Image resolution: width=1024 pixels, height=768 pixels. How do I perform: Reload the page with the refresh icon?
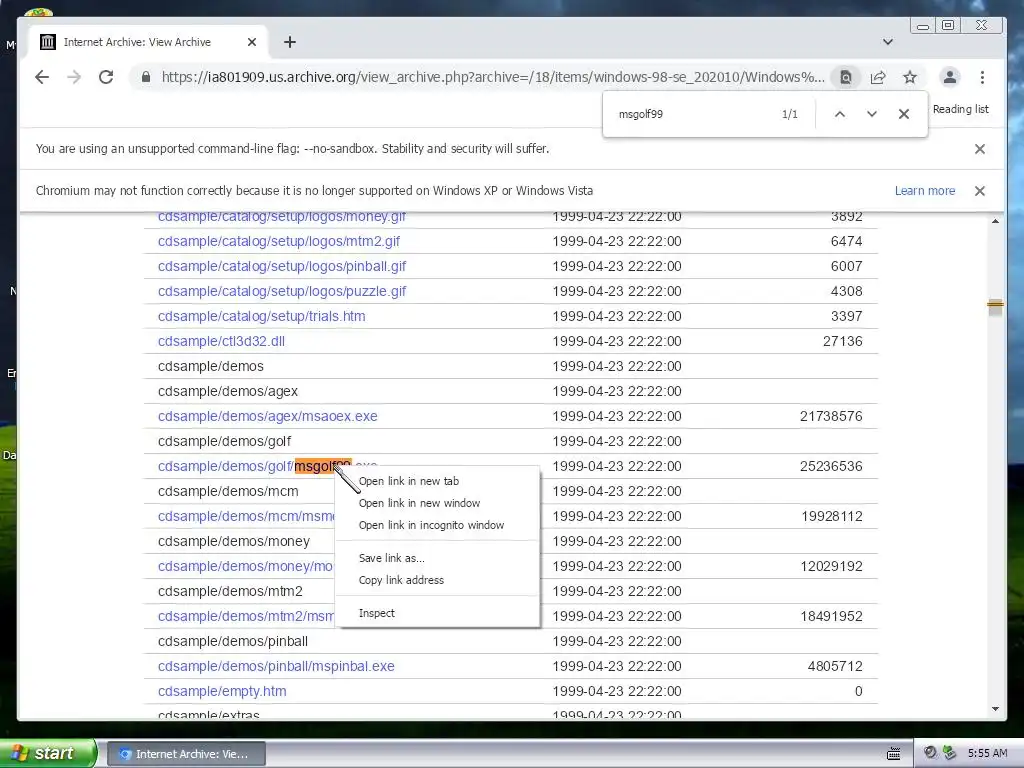coord(106,77)
